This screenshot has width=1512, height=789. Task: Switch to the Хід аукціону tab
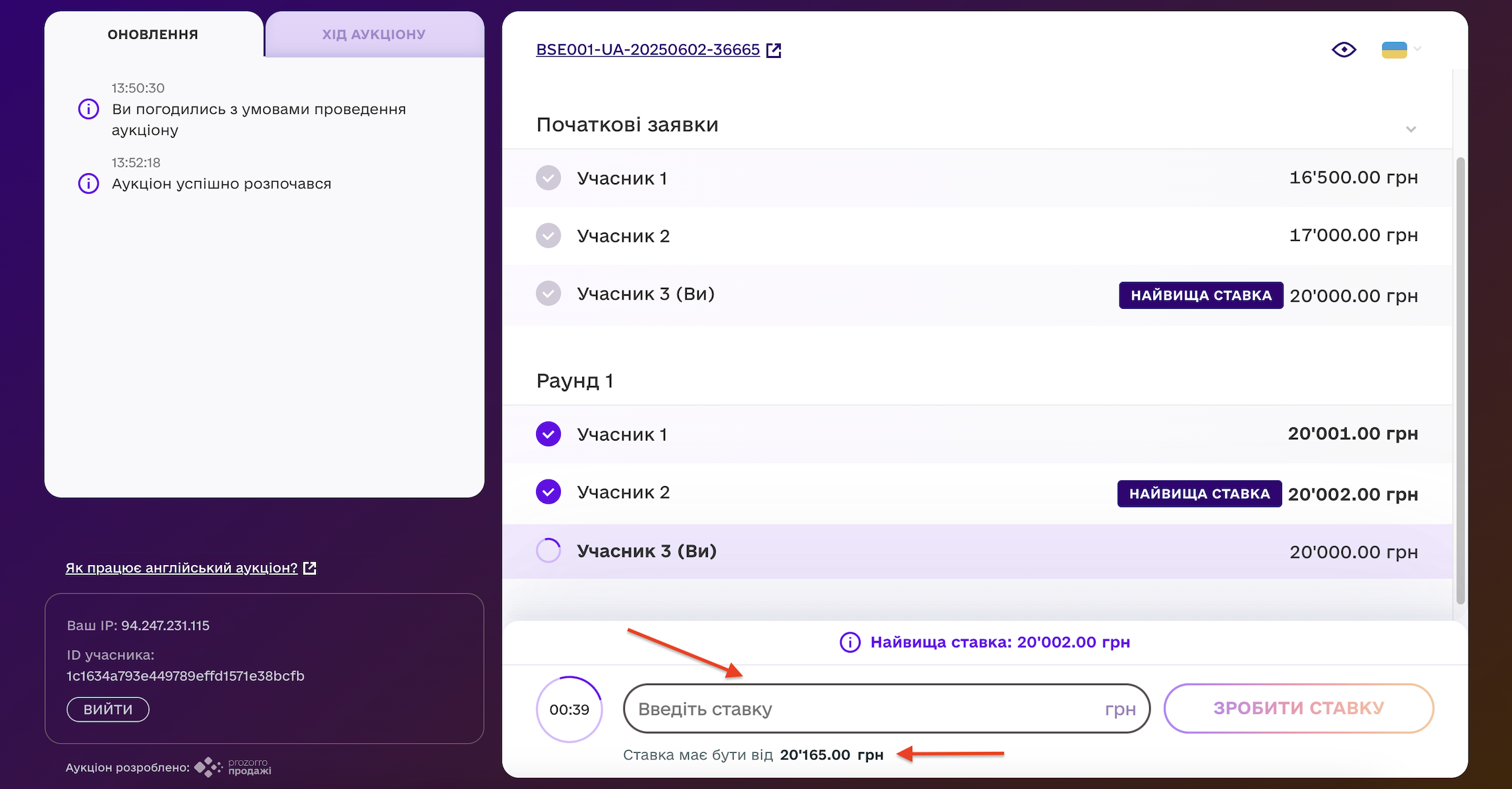click(373, 34)
